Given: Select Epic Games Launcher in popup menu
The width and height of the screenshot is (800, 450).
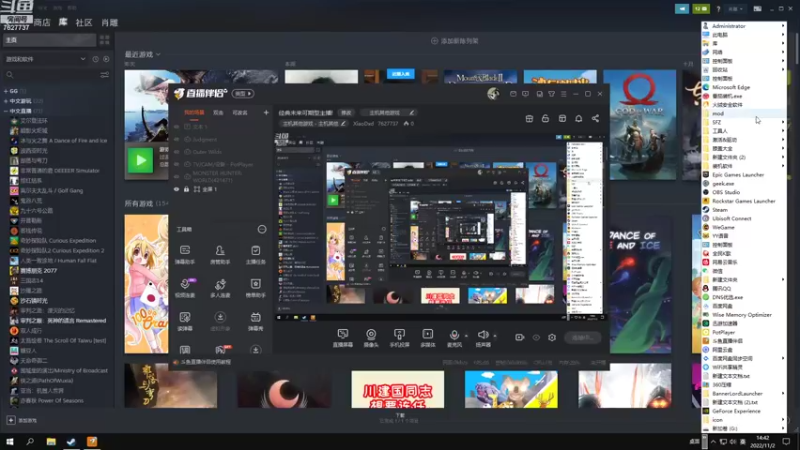Looking at the screenshot, I should [744, 174].
